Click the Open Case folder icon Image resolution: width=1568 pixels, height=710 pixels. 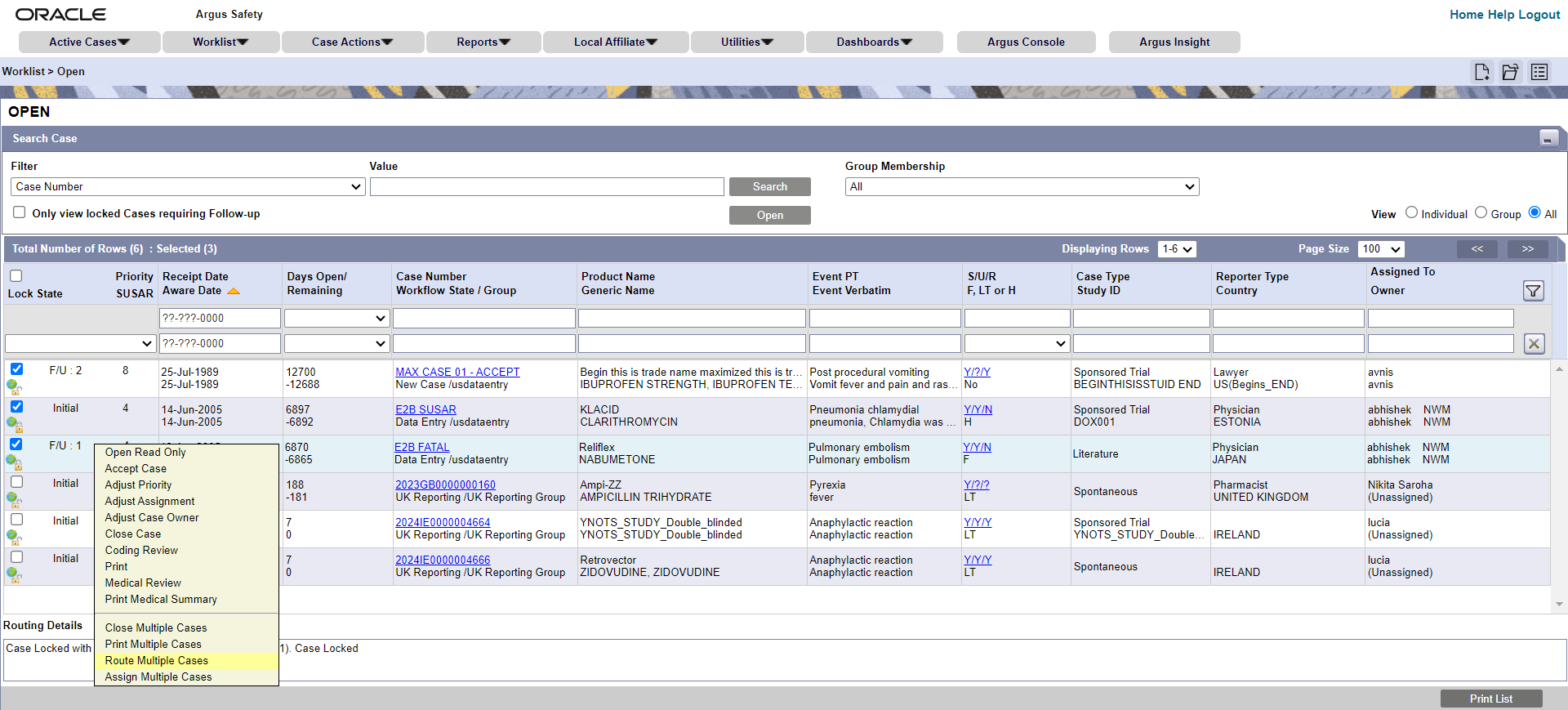(x=1510, y=72)
